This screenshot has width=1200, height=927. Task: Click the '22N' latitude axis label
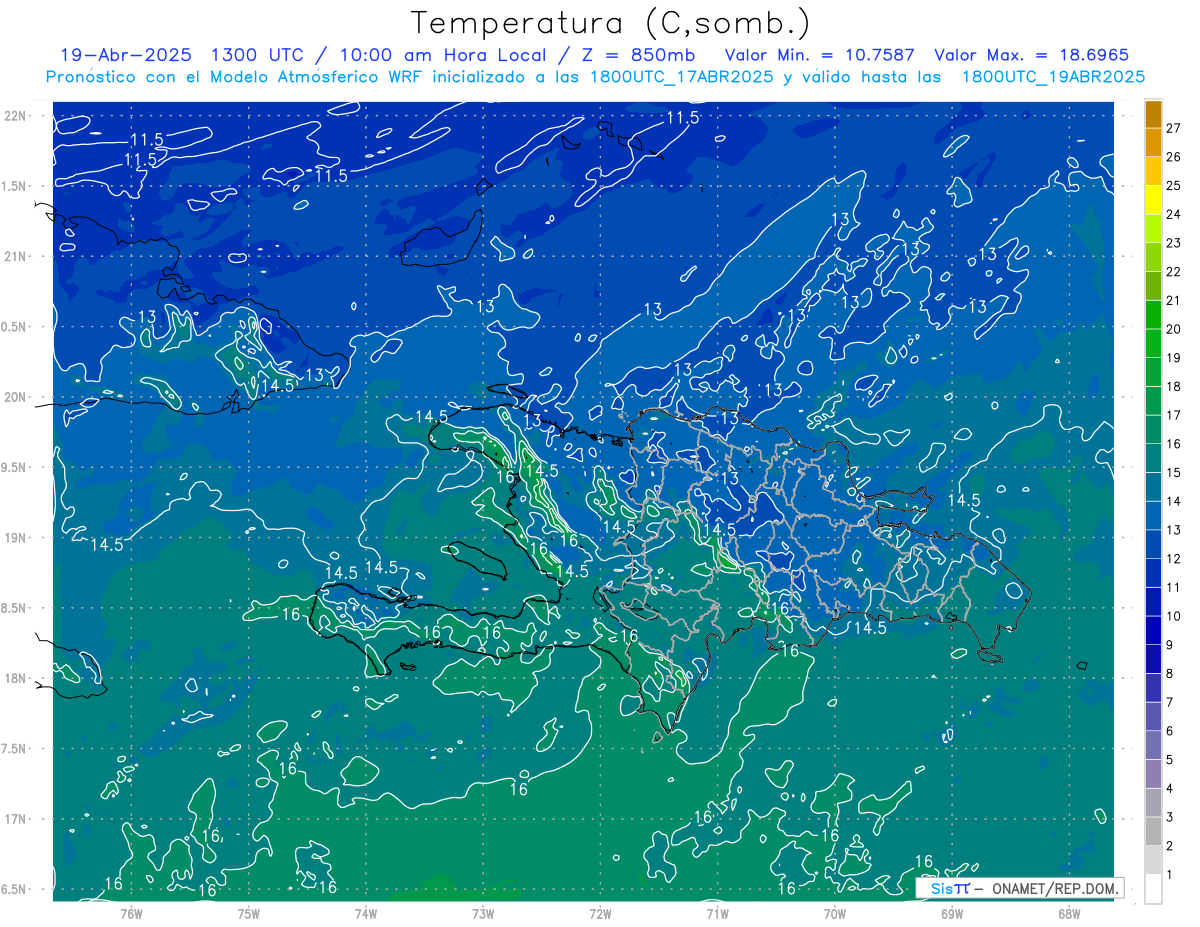tap(15, 116)
